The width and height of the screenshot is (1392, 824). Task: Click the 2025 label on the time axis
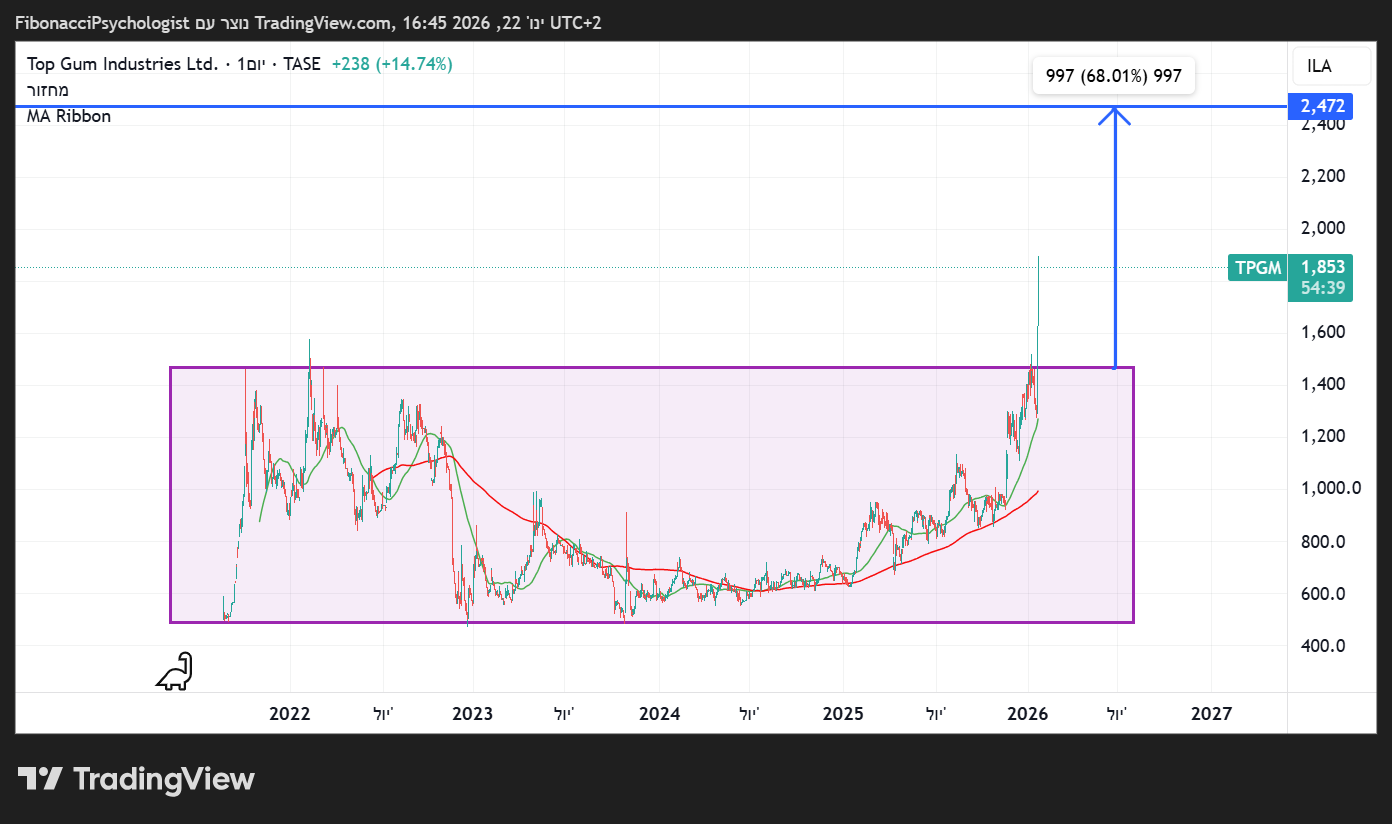(x=843, y=714)
